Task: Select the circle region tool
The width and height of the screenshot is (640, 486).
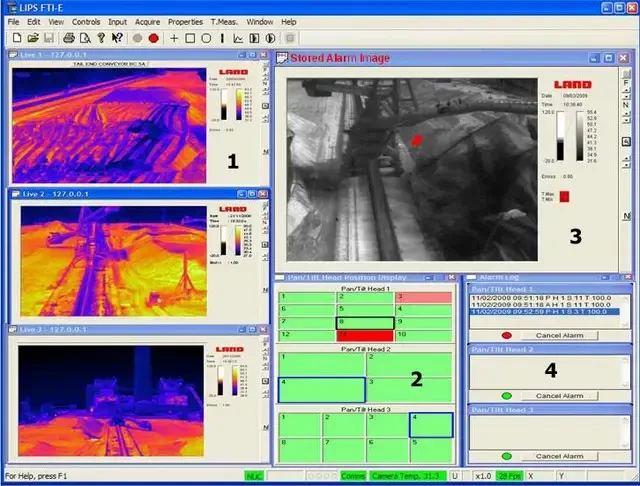Action: click(206, 38)
